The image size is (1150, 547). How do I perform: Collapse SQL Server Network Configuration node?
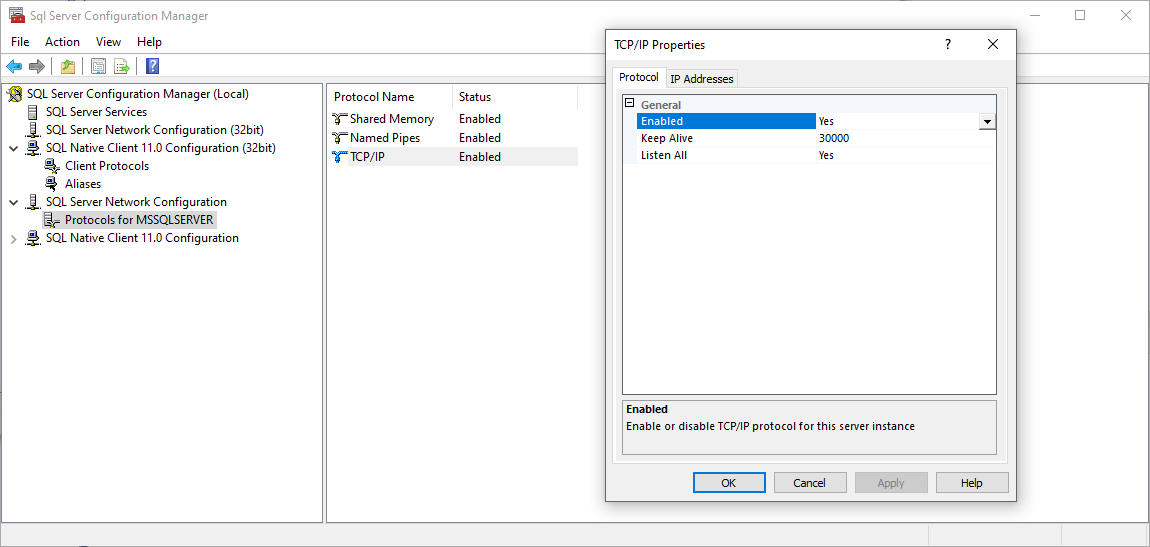pos(13,202)
